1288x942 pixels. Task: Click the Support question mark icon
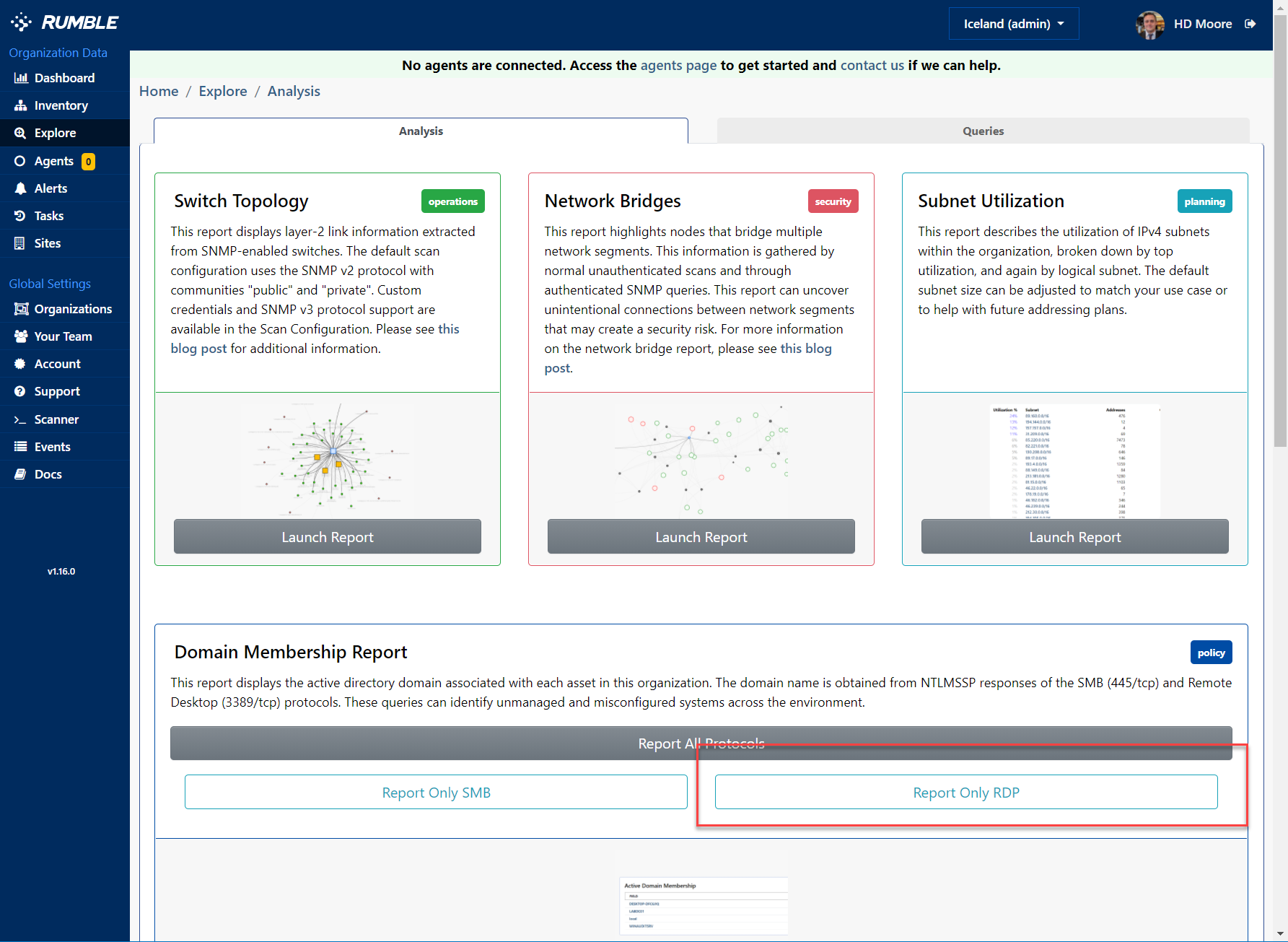coord(20,391)
